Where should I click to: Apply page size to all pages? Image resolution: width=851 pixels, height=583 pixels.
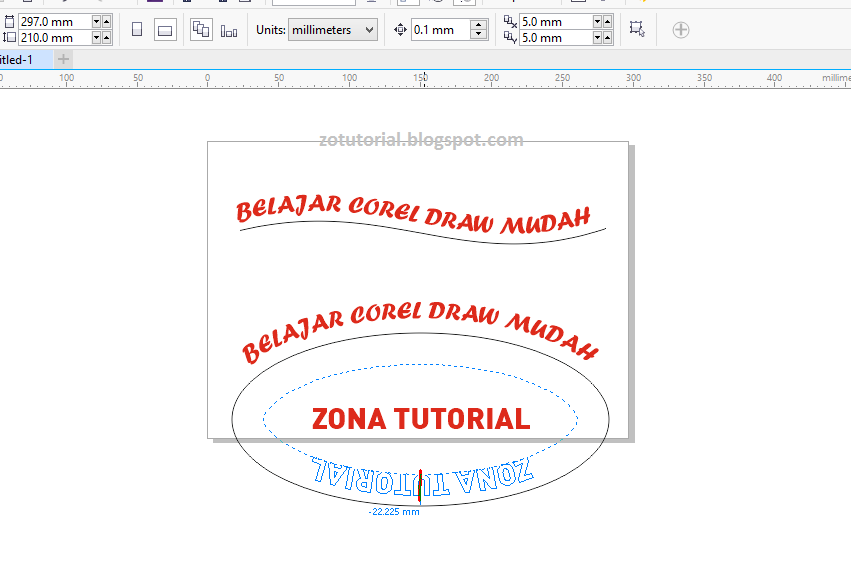coord(200,29)
